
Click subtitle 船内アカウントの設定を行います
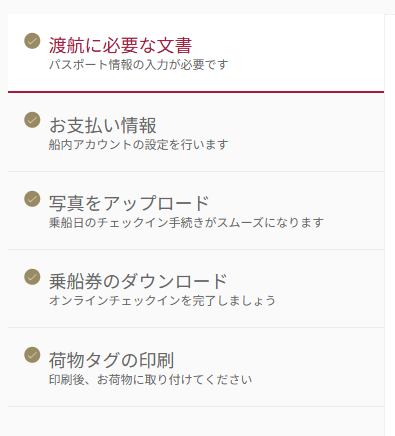click(139, 145)
